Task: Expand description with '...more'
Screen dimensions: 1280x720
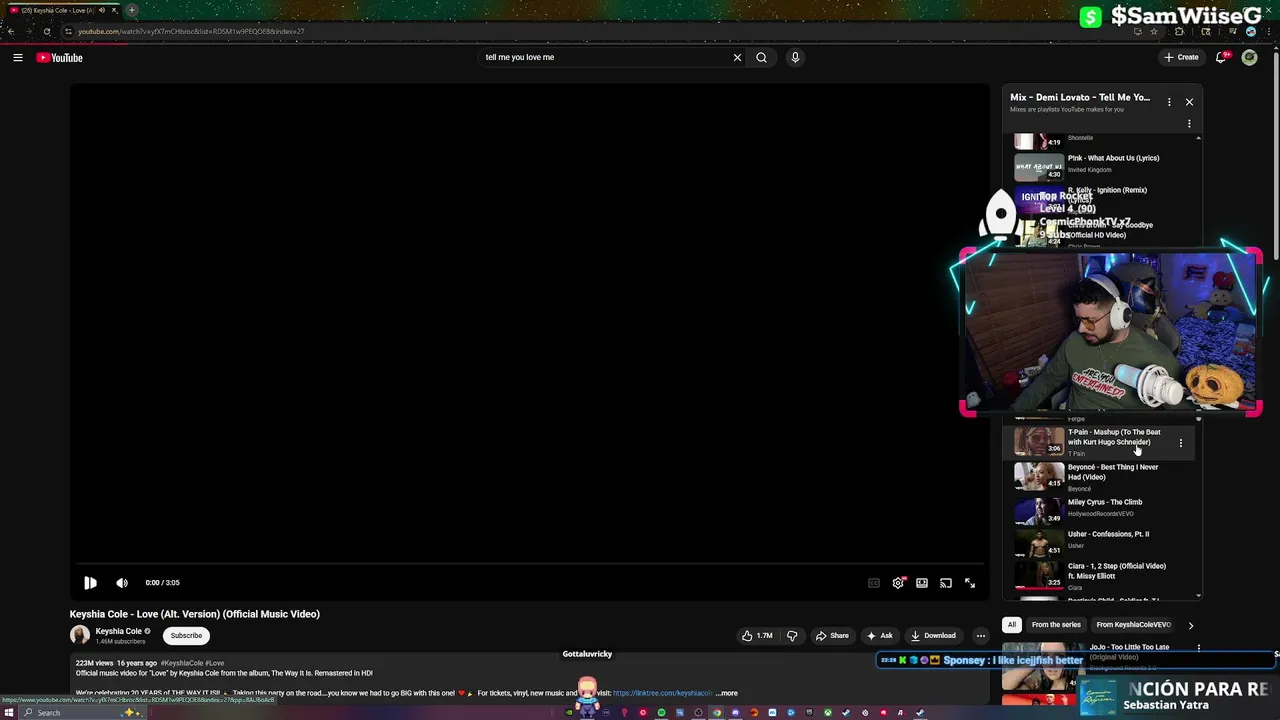Action: coord(727,693)
